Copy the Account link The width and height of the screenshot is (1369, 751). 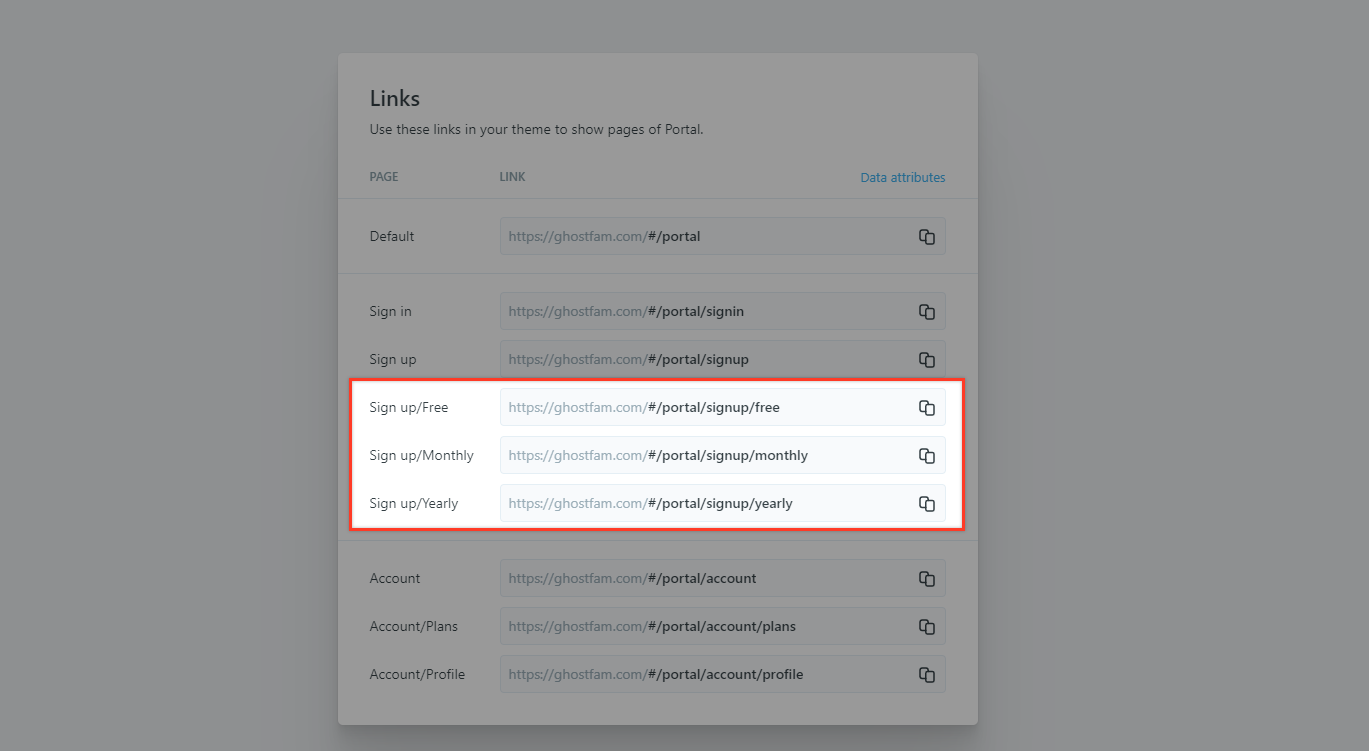(927, 579)
